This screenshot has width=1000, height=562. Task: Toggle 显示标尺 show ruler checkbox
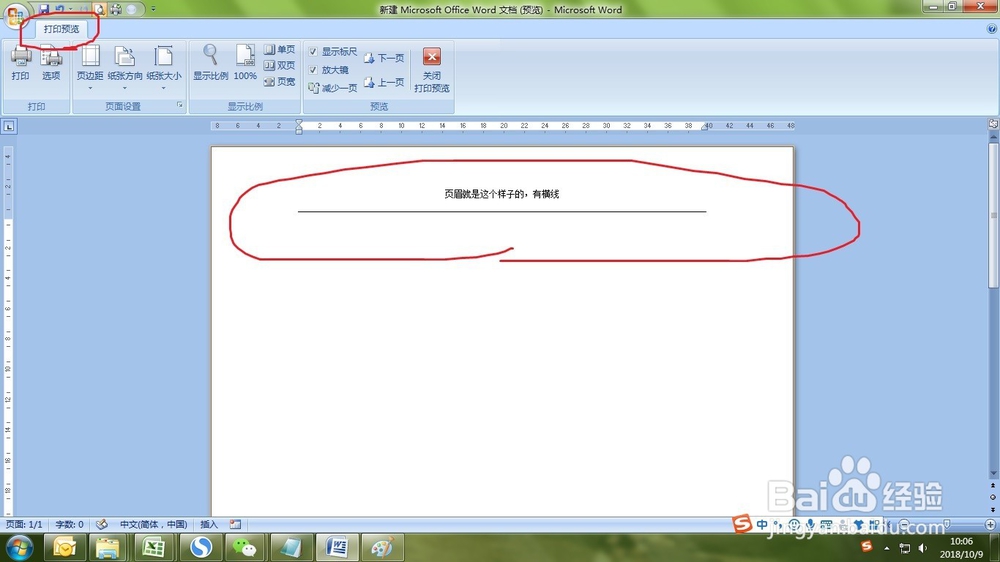point(313,52)
